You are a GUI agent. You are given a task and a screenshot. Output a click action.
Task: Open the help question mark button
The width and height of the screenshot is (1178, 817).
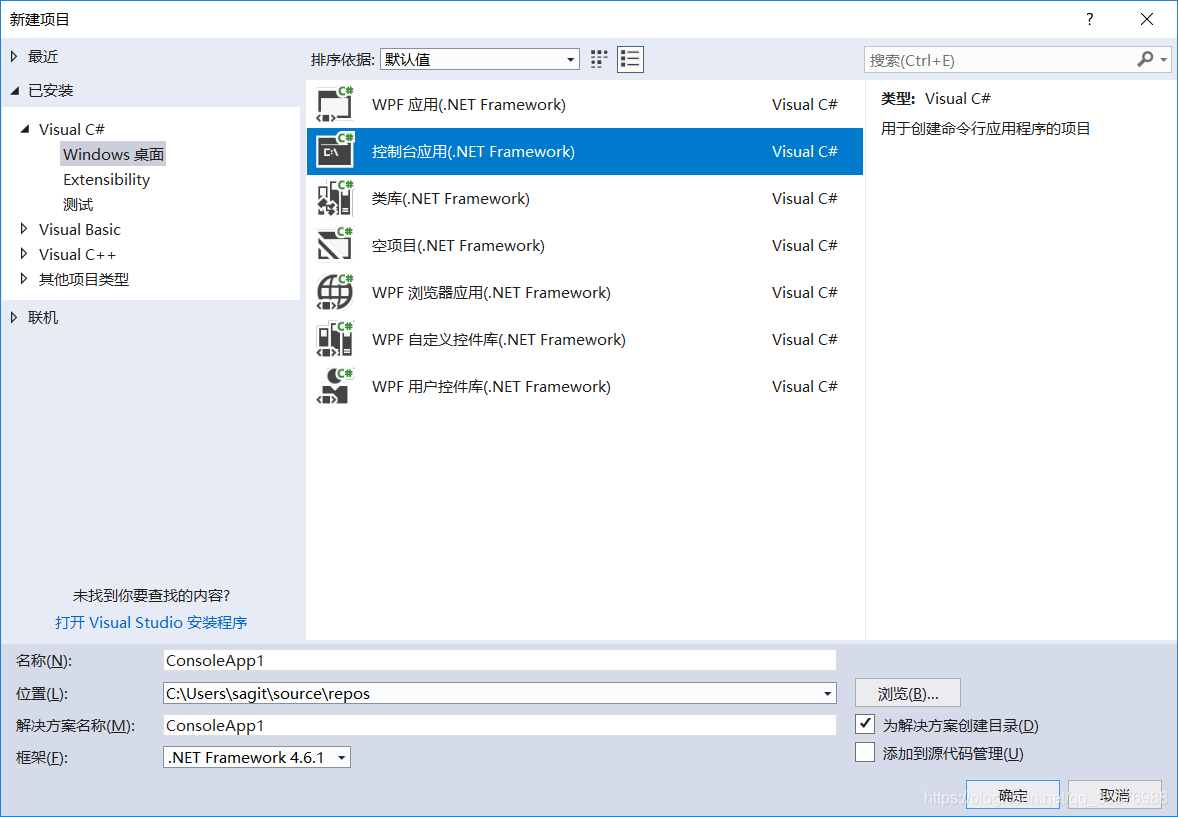[1089, 19]
